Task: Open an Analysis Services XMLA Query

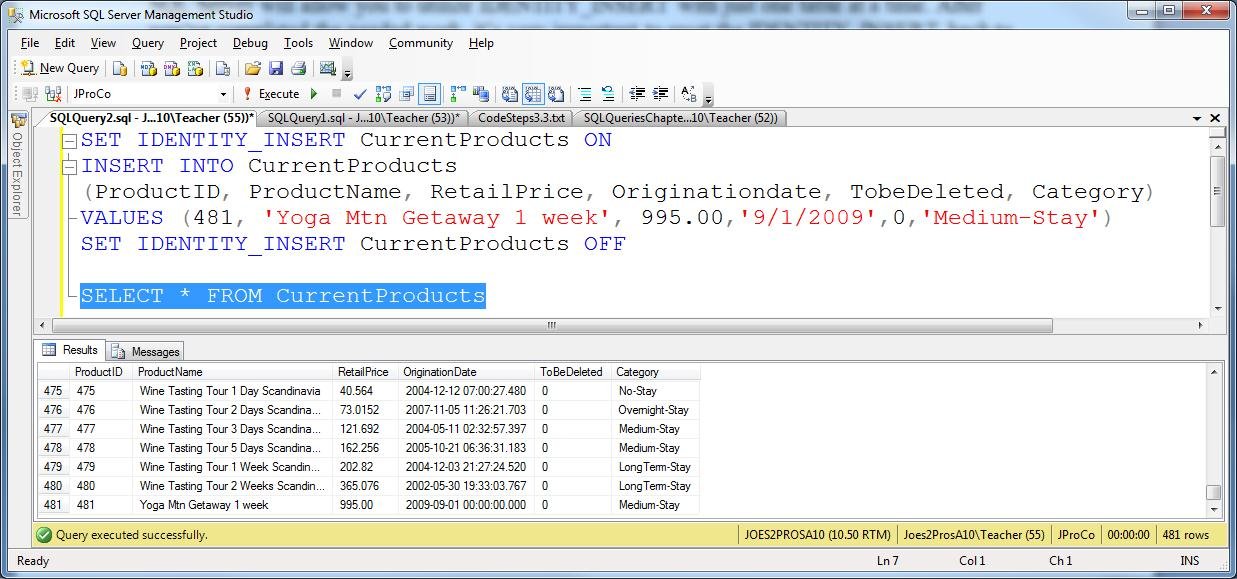Action: click(195, 68)
